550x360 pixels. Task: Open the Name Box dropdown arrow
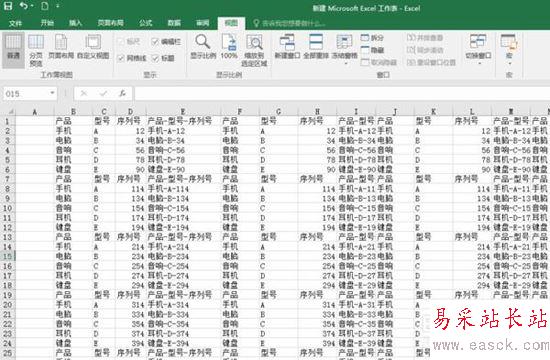(x=52, y=93)
